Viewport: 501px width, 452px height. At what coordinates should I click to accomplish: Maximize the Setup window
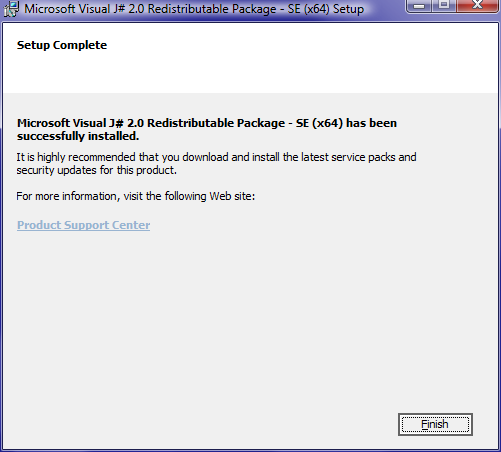pos(444,5)
